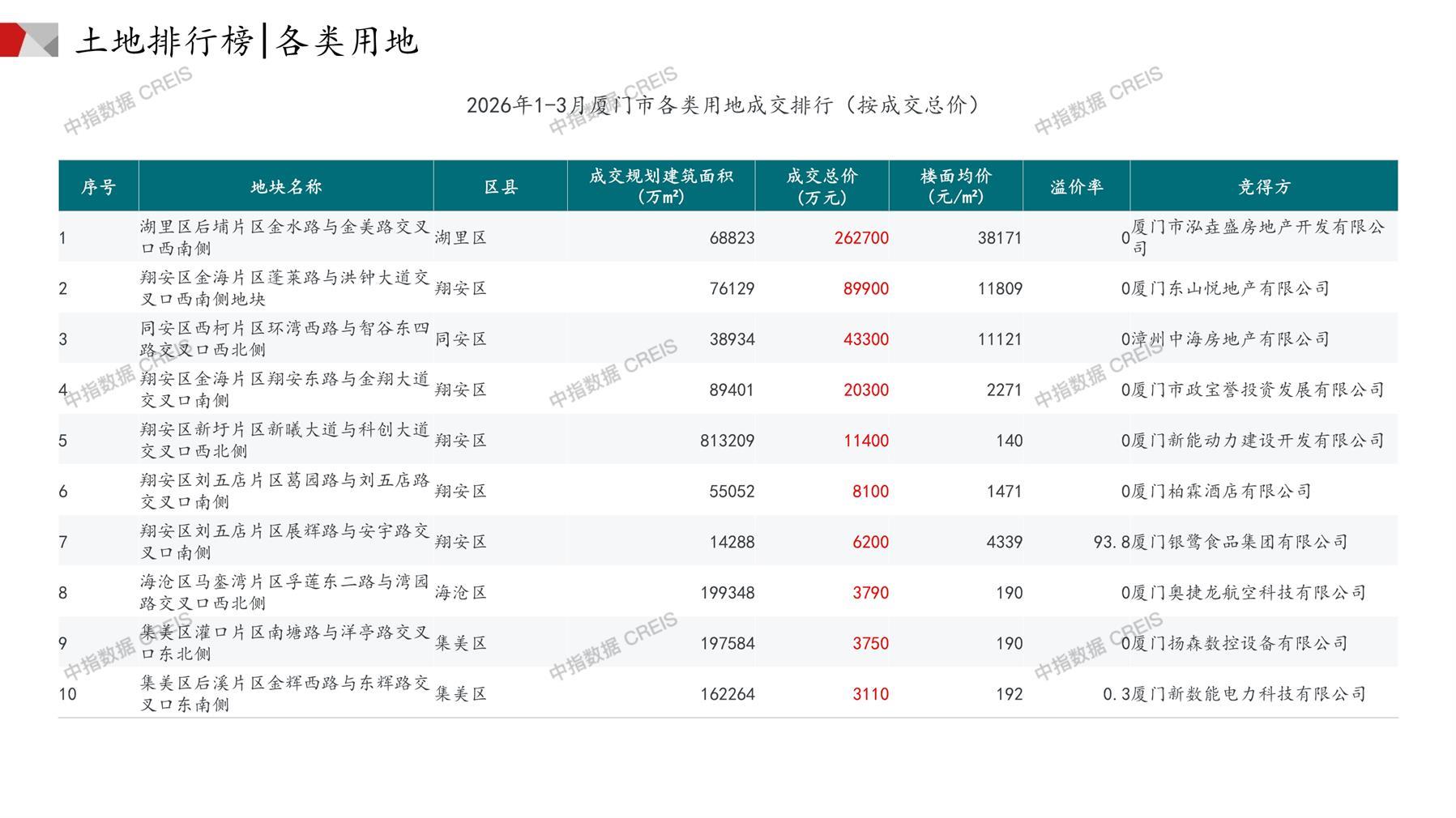Select the red total price value 262700
Viewport: 1456px width, 818px height.
[x=861, y=238]
